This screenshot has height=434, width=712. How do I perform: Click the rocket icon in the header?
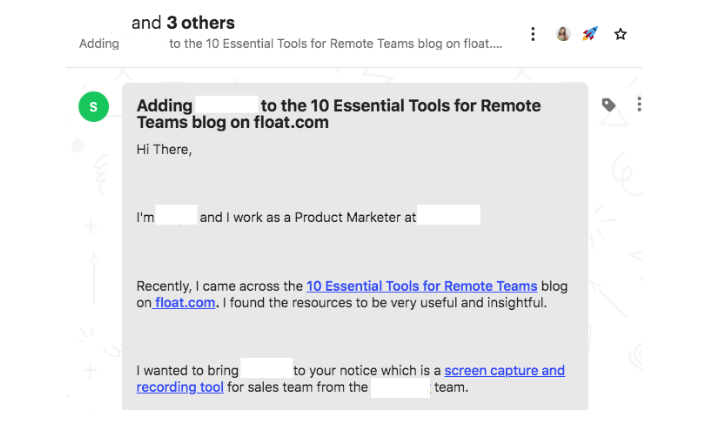pos(590,34)
